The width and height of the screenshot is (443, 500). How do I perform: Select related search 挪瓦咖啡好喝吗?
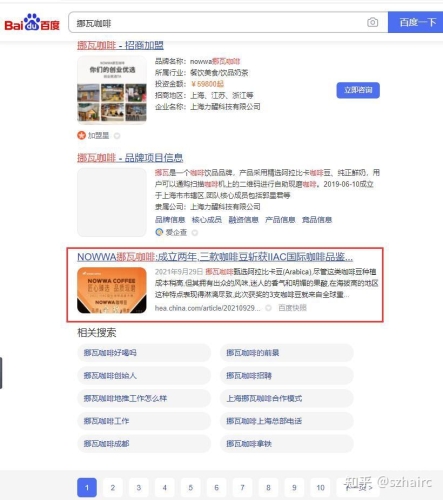(144, 353)
